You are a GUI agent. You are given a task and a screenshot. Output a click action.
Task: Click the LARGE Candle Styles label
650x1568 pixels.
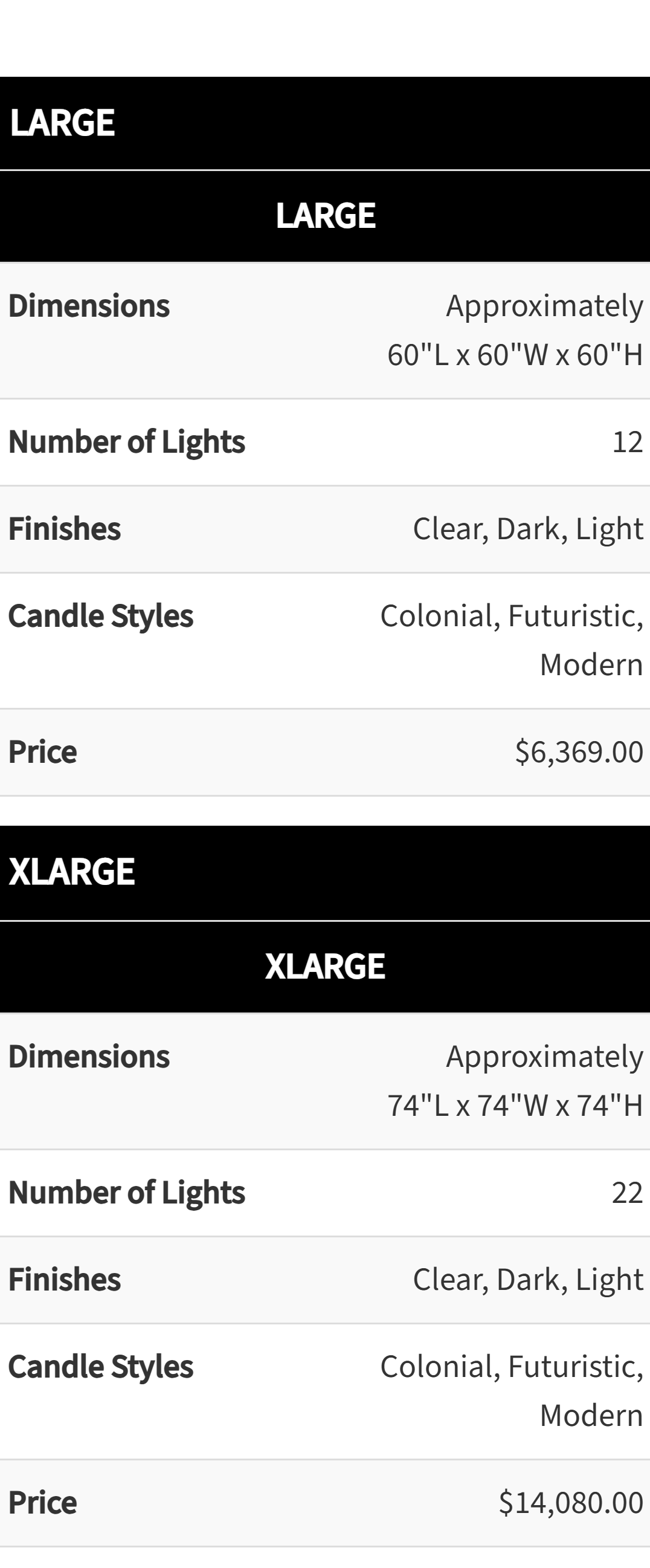tap(101, 616)
